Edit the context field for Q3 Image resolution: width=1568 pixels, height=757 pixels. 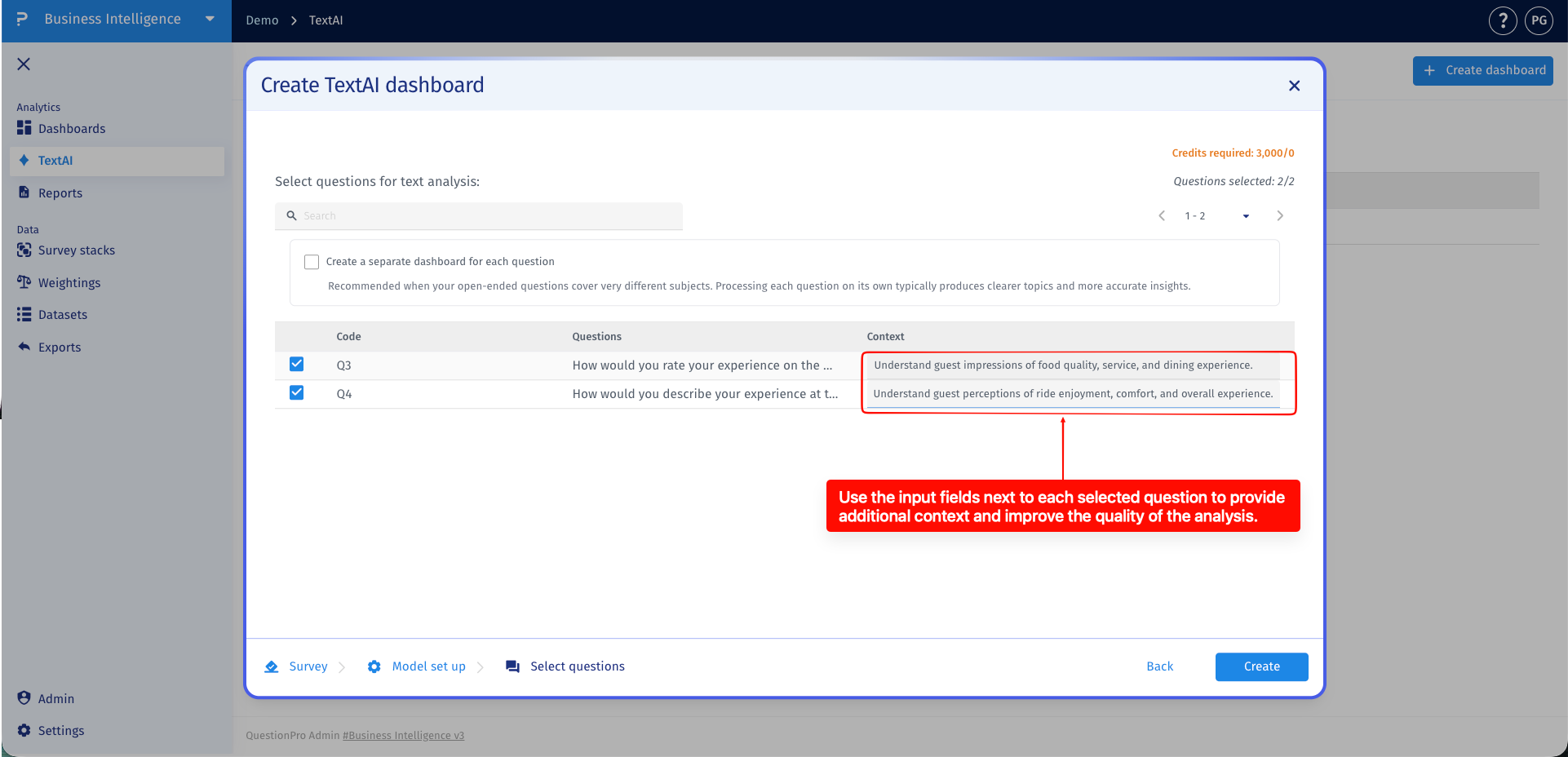pos(1072,365)
